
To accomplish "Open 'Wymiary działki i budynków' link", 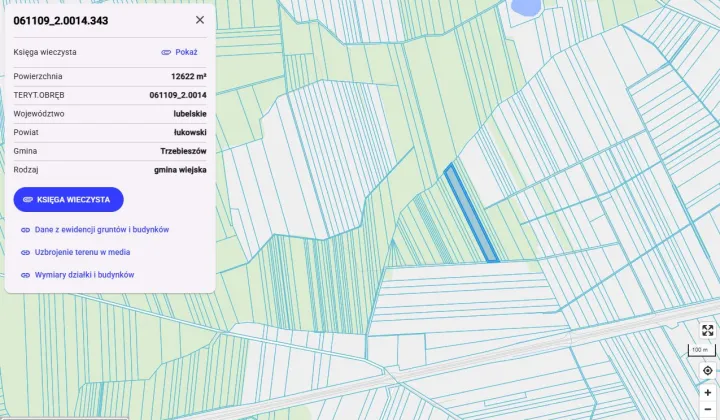I will 78,275.
